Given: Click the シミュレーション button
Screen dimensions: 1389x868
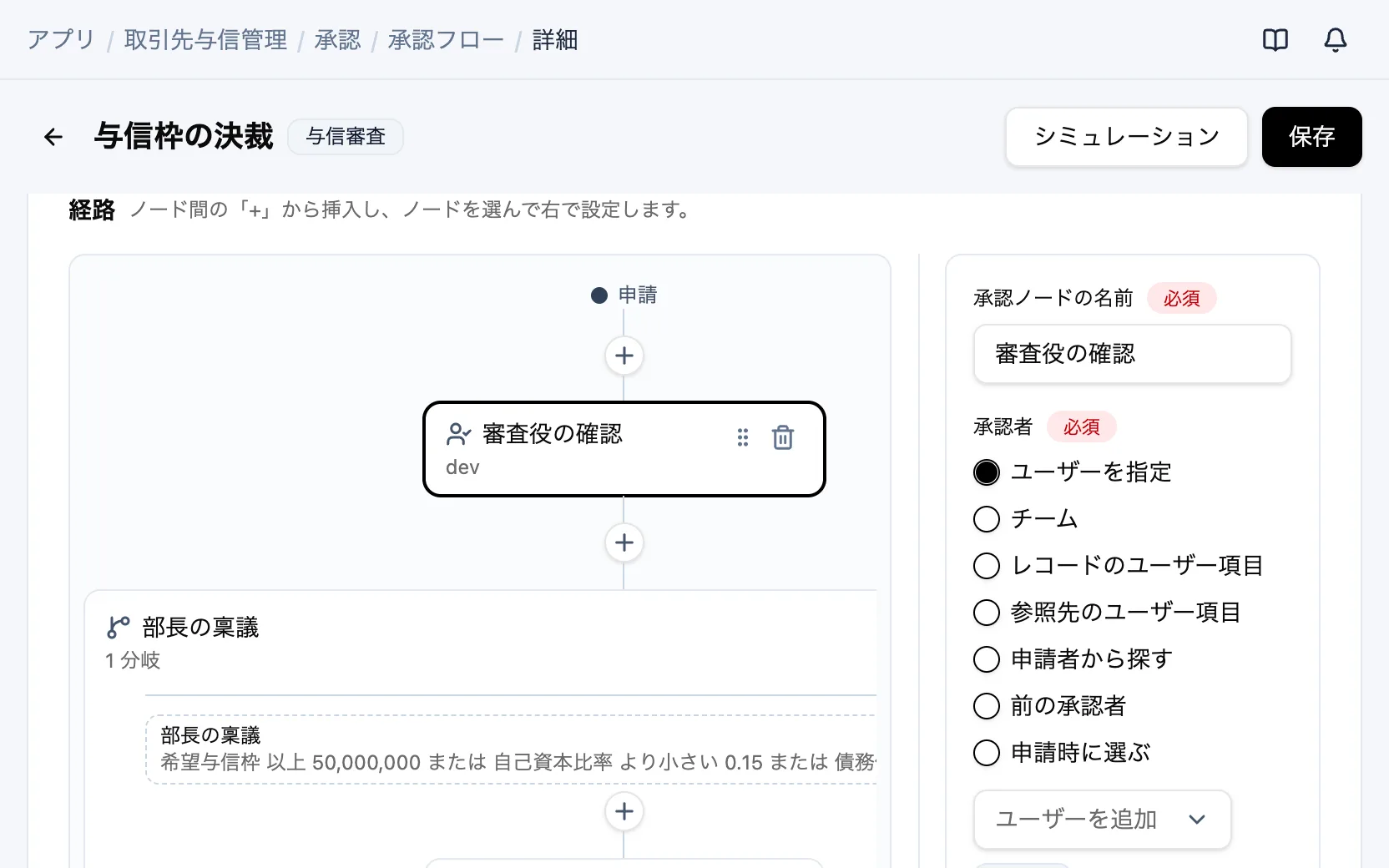Looking at the screenshot, I should (1127, 137).
